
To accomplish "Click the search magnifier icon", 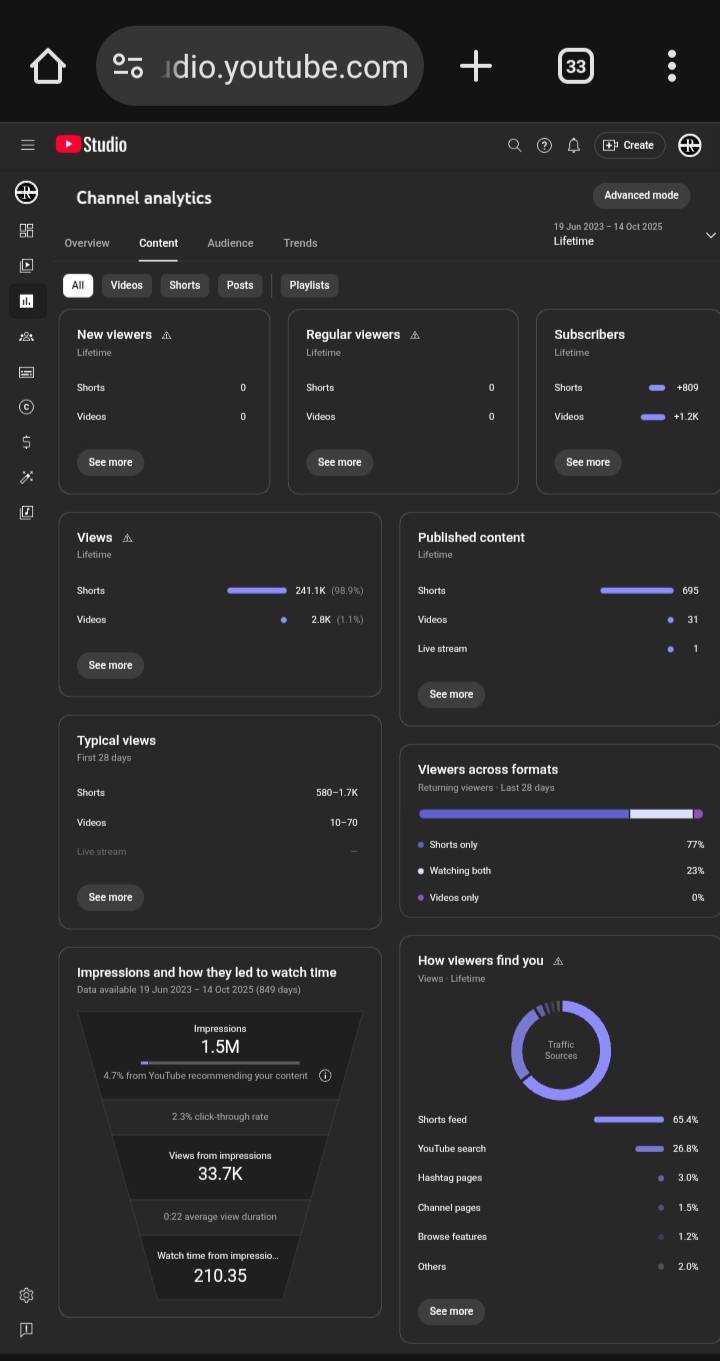I will [x=514, y=145].
